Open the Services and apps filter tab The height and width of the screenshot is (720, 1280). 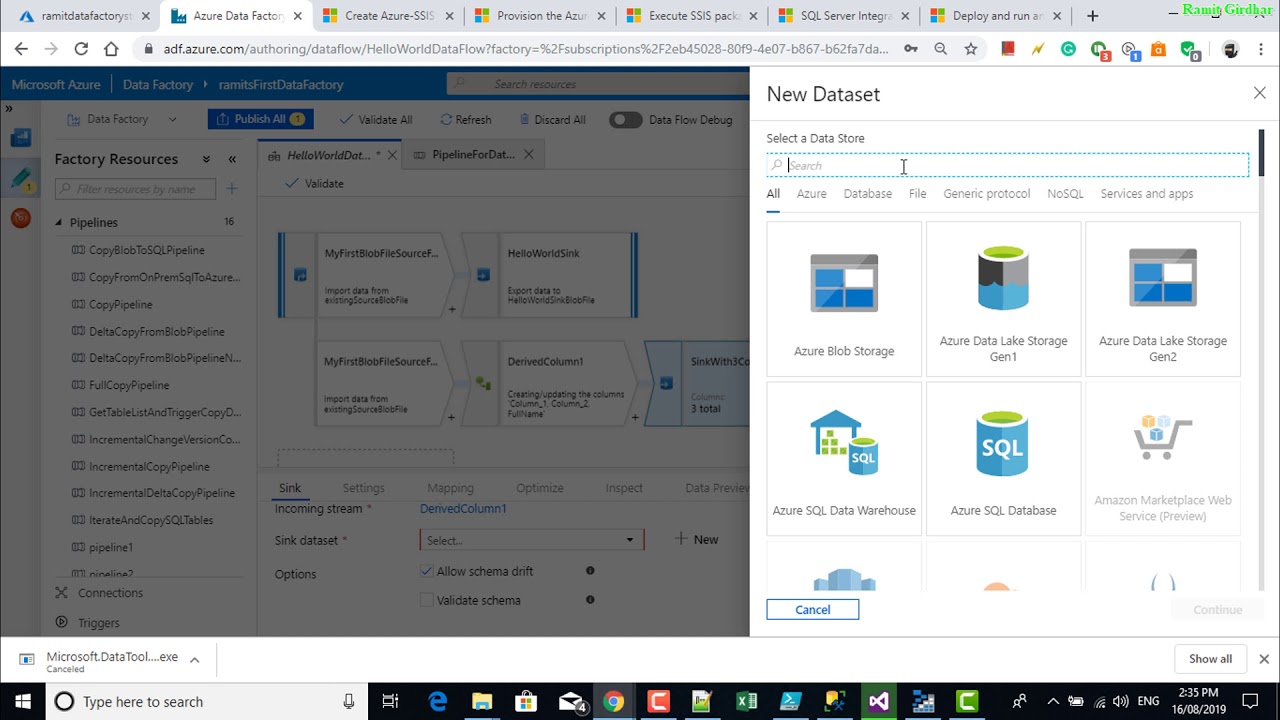pos(1146,194)
